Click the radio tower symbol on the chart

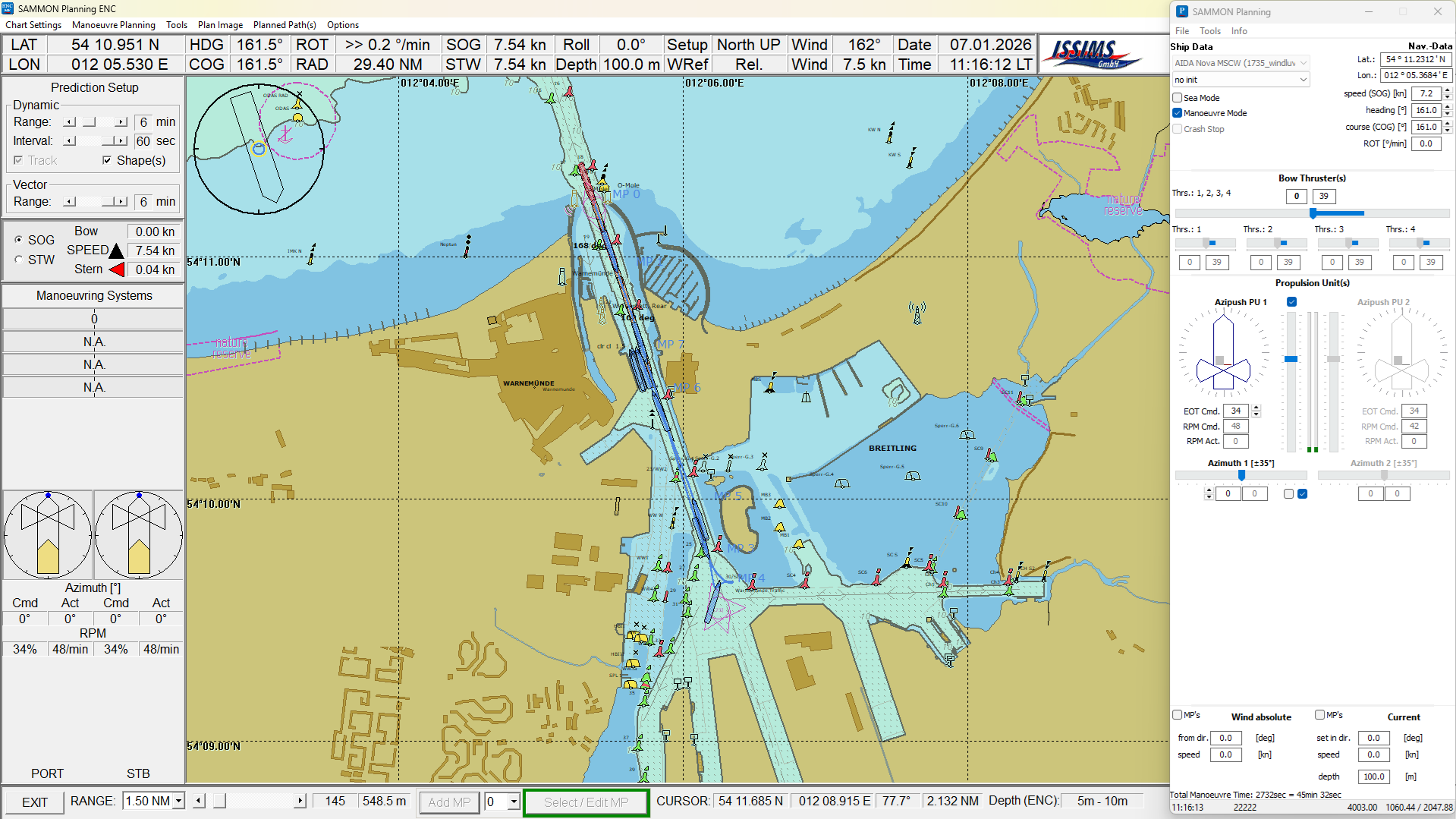(917, 312)
